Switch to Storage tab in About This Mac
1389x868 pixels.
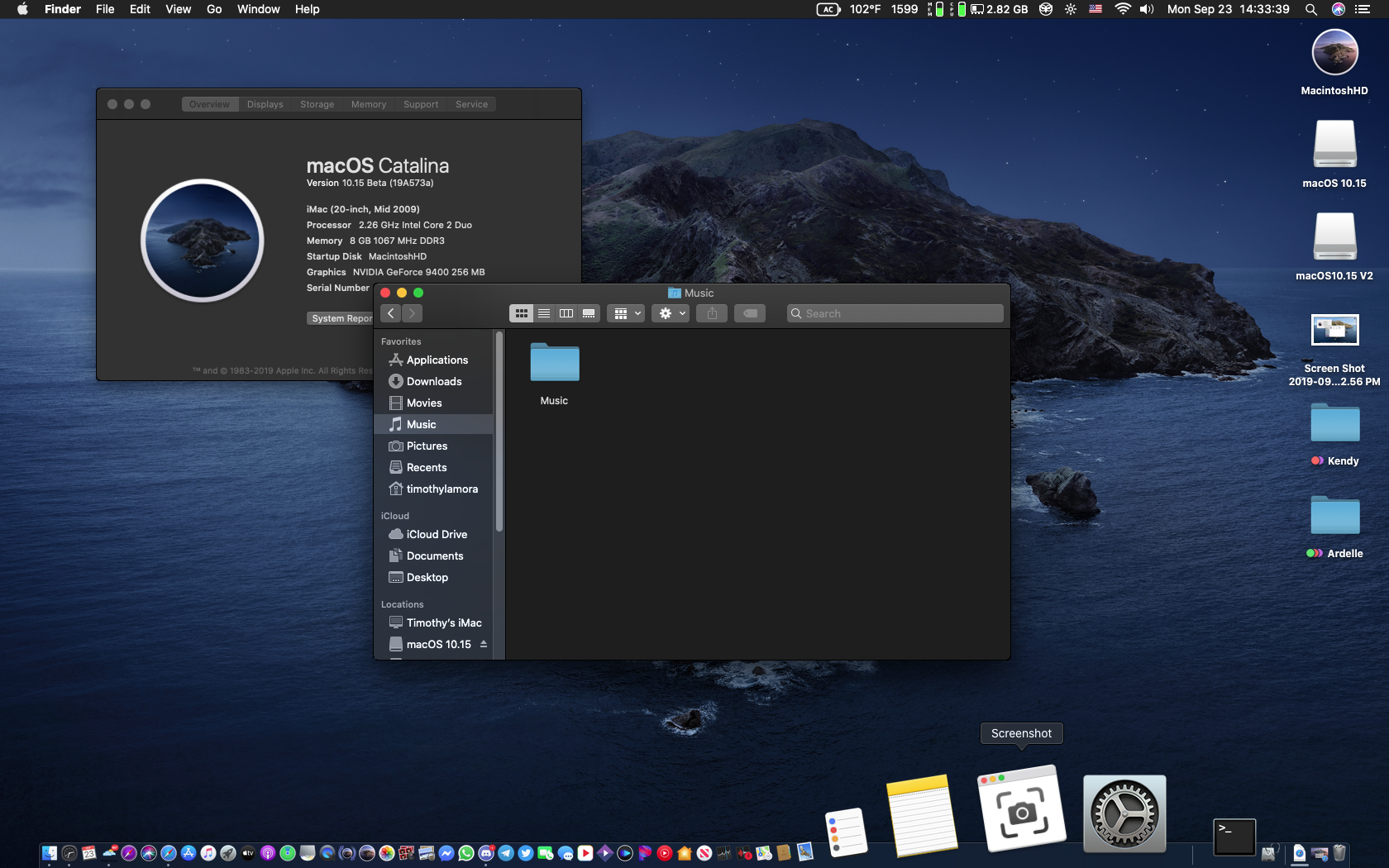pyautogui.click(x=317, y=104)
